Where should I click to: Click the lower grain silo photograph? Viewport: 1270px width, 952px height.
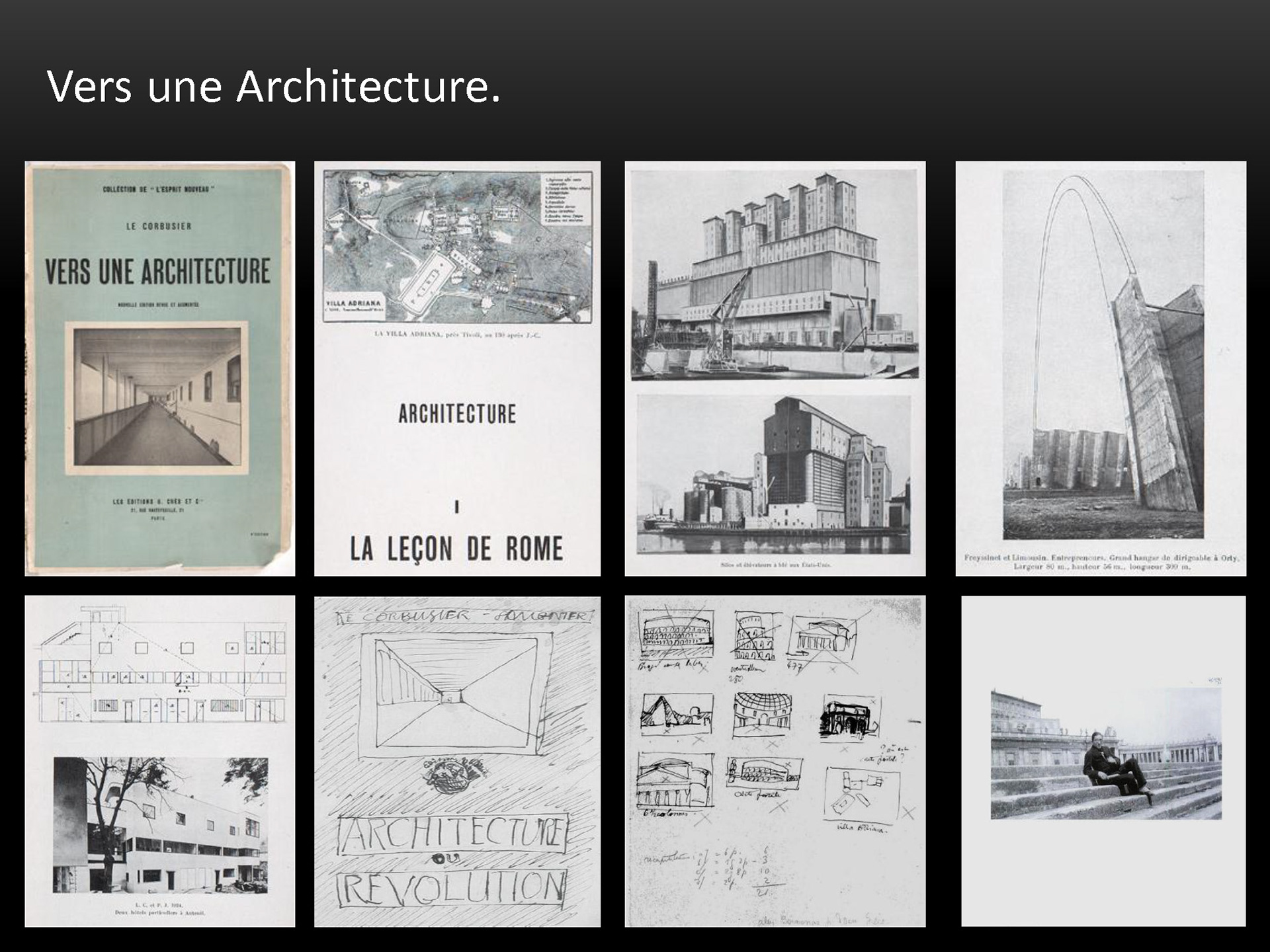(x=773, y=475)
